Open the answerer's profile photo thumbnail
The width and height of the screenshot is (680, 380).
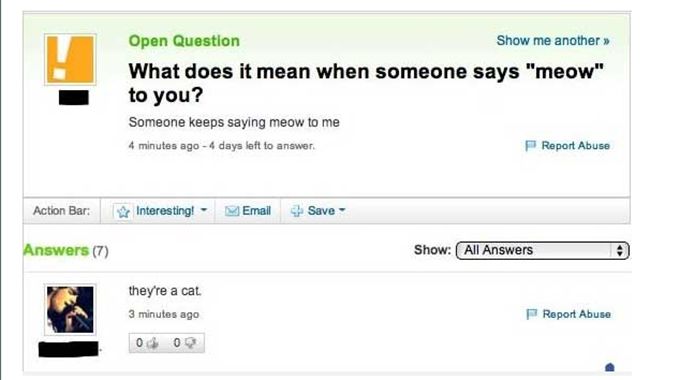click(x=70, y=310)
